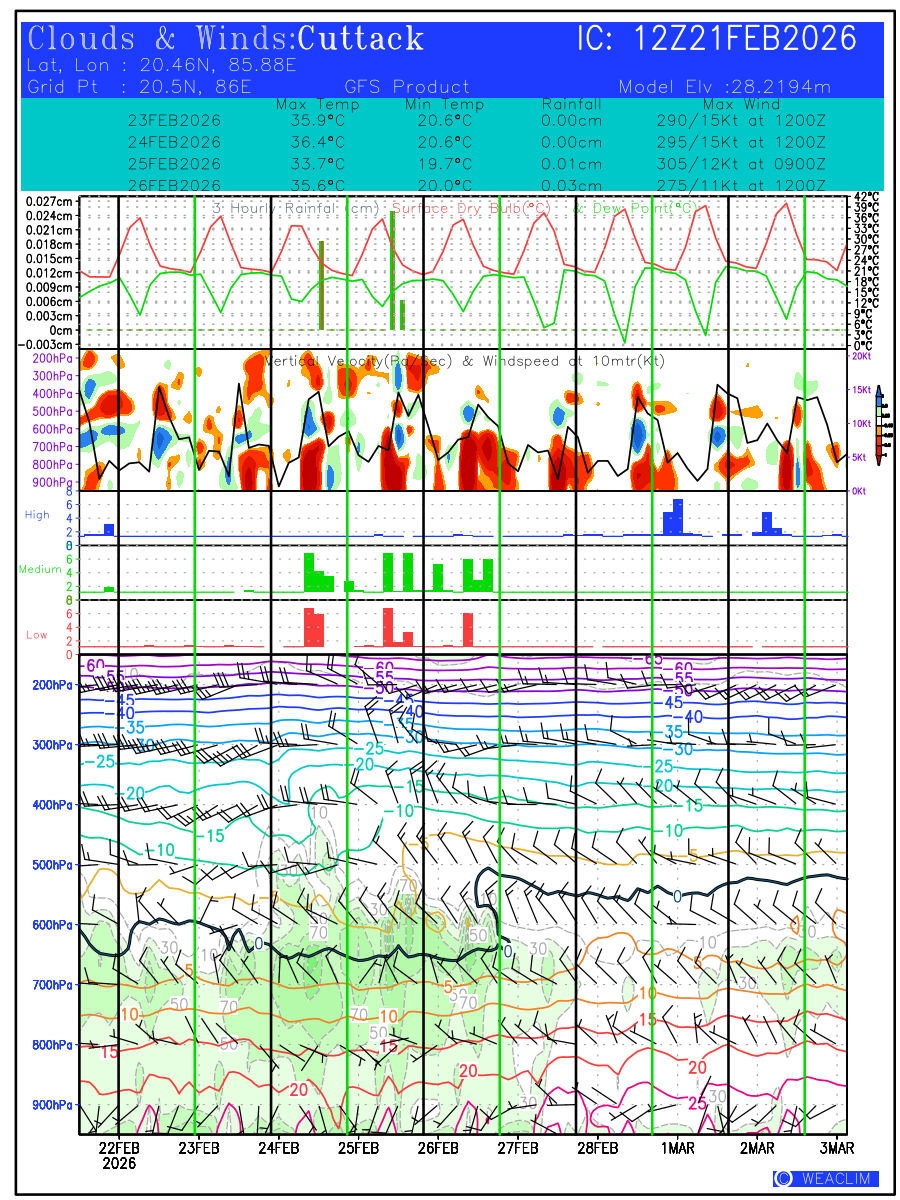Image resolution: width=900 pixels, height=1200 pixels.
Task: Click the 20Kt windspeed axis label
Action: pos(860,355)
